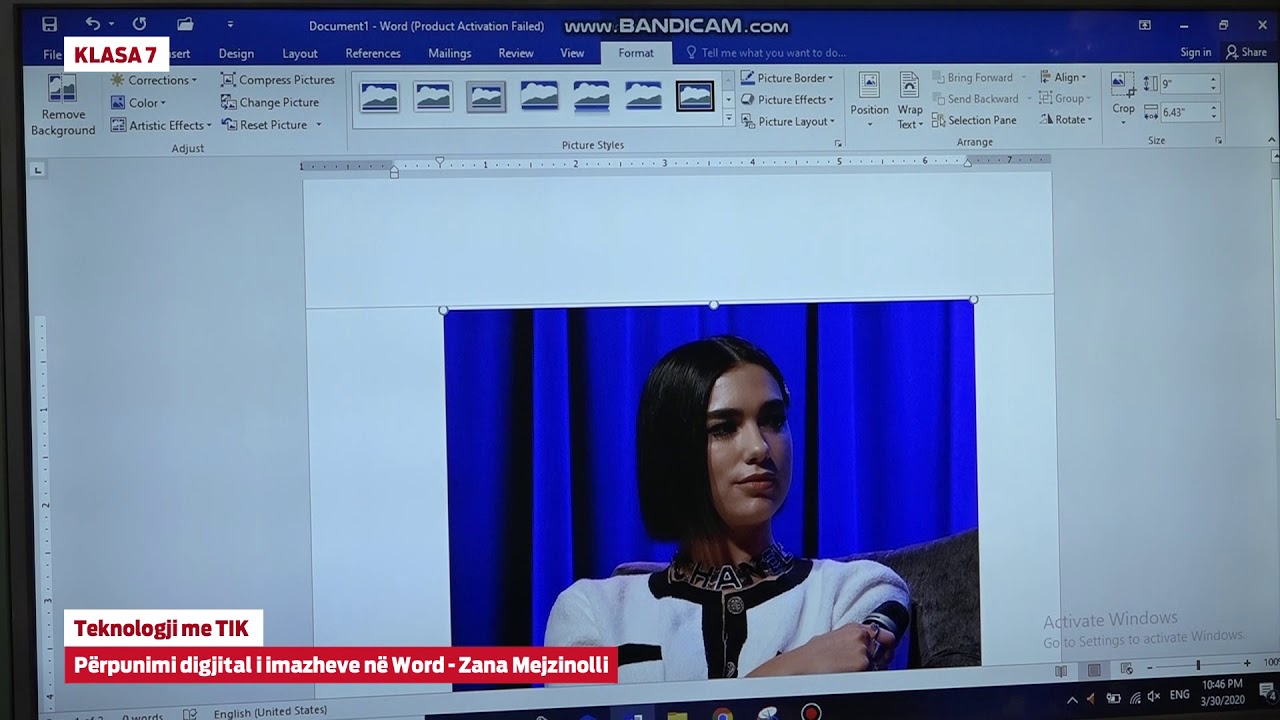
Task: Switch to the References tab
Action: point(373,54)
